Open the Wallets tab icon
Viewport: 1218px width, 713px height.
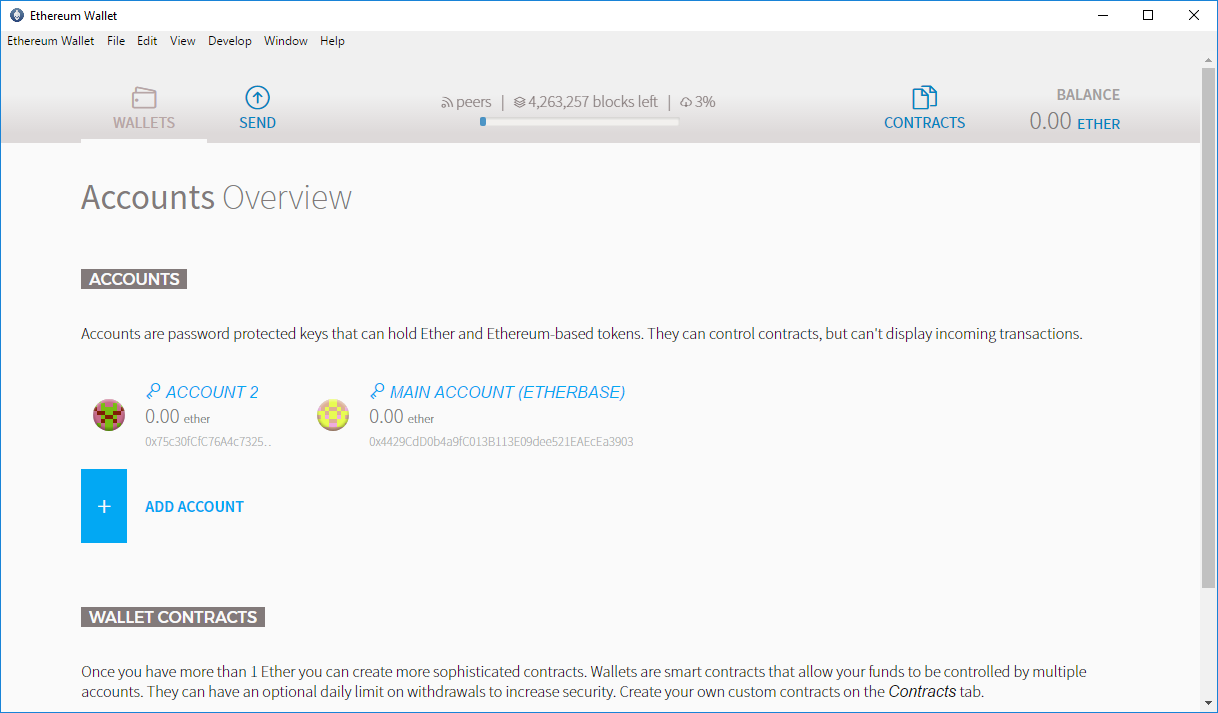coord(144,98)
